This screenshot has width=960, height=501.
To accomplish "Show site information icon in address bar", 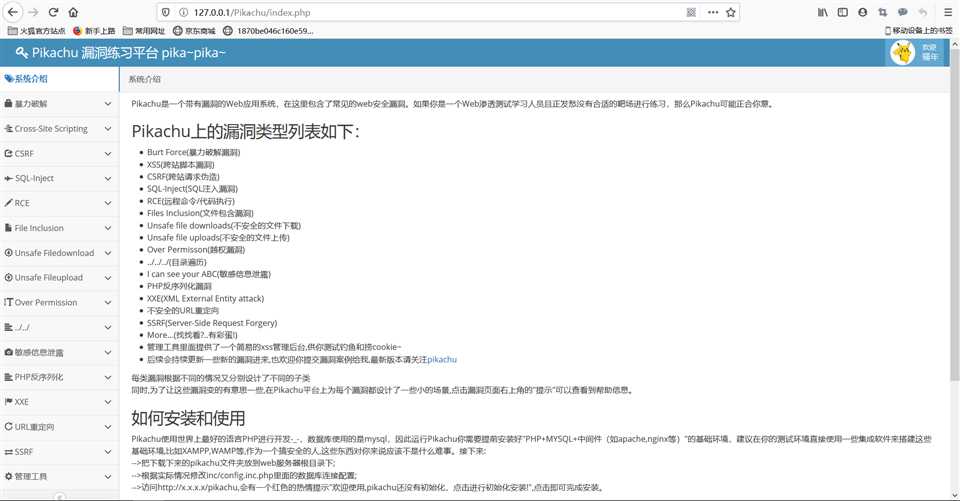I will click(183, 12).
